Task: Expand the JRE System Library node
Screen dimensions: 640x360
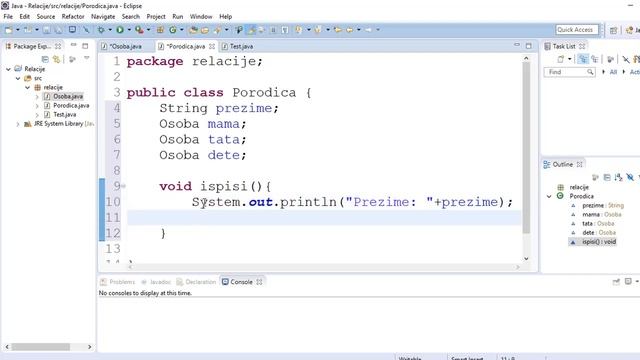Action: 18,124
